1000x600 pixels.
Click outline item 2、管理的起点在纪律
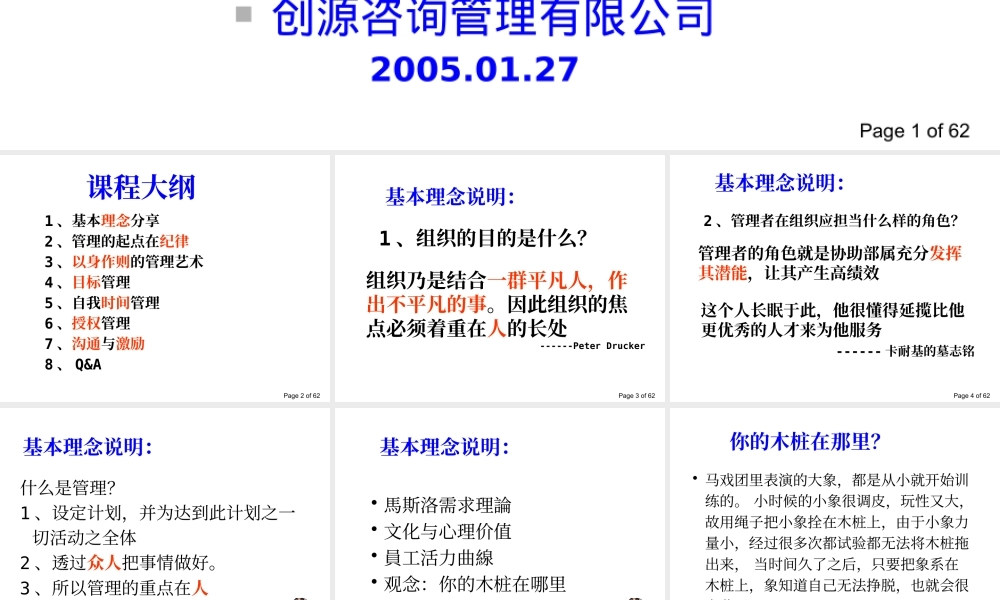[117, 241]
